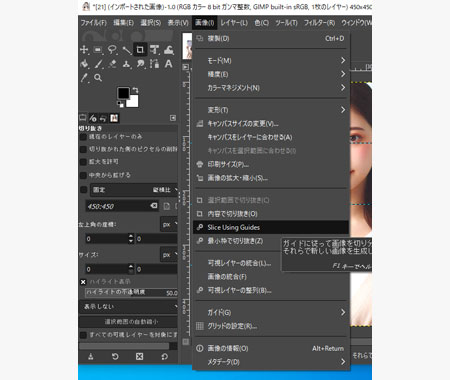Open the Images tab icon
The width and height of the screenshot is (450, 380).
tap(114, 118)
